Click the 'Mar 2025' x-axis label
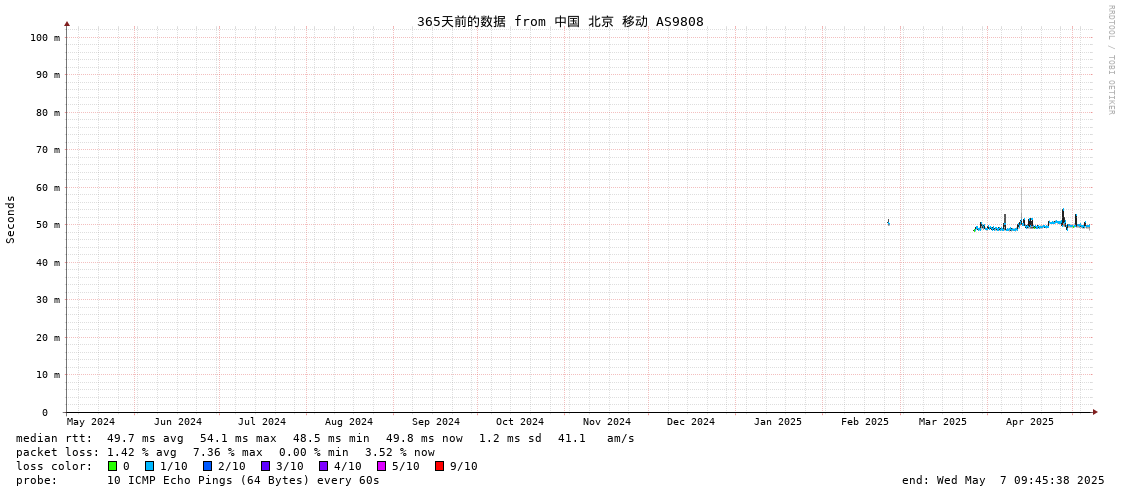The image size is (1121, 494). [943, 422]
